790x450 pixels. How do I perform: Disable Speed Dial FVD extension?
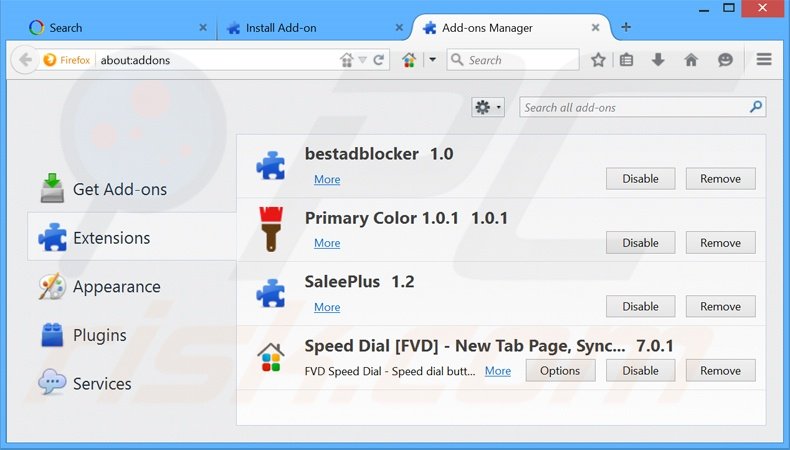coord(640,370)
